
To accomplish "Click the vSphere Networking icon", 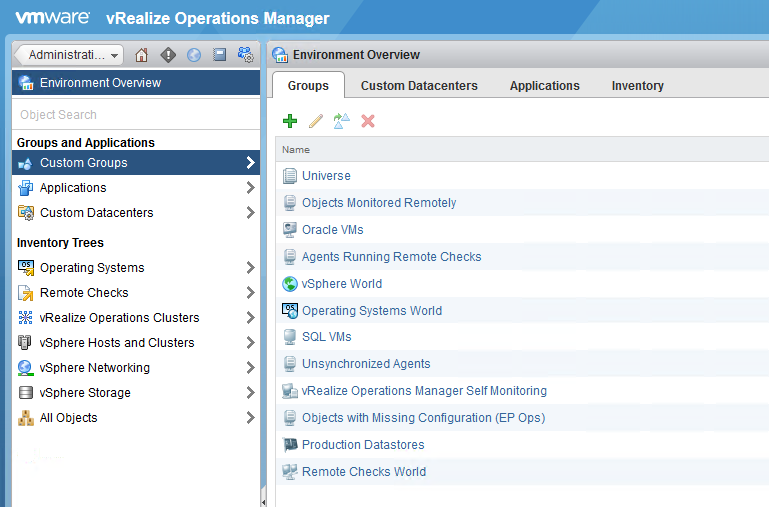I will (26, 368).
